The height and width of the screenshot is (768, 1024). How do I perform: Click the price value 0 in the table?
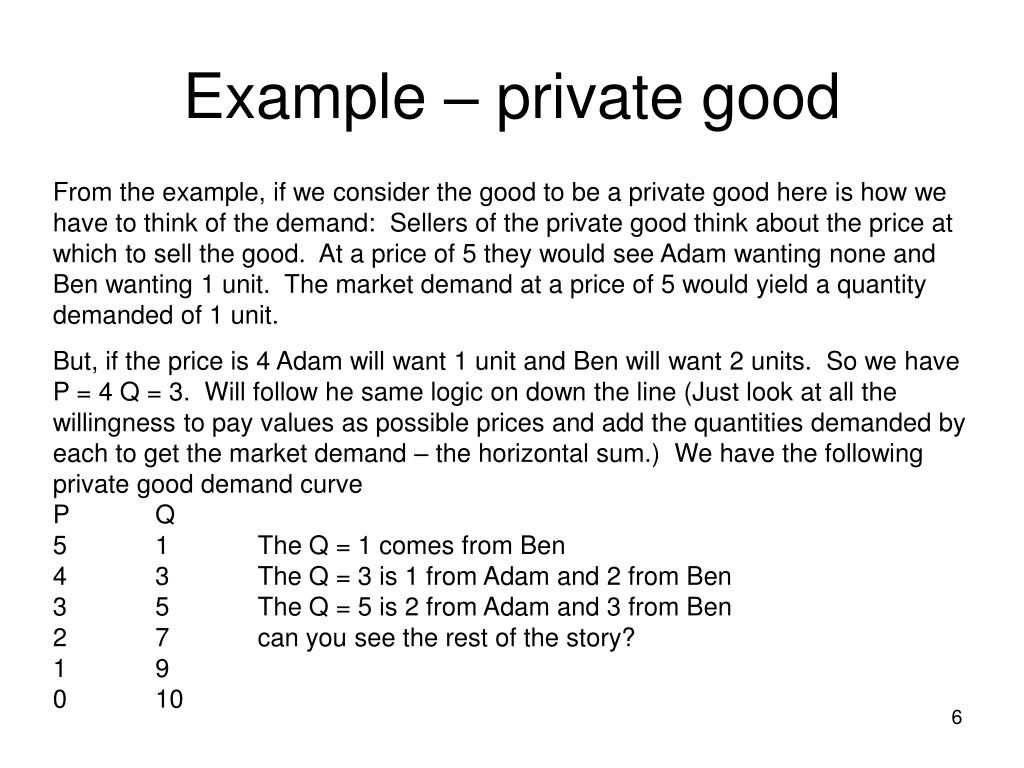59,699
